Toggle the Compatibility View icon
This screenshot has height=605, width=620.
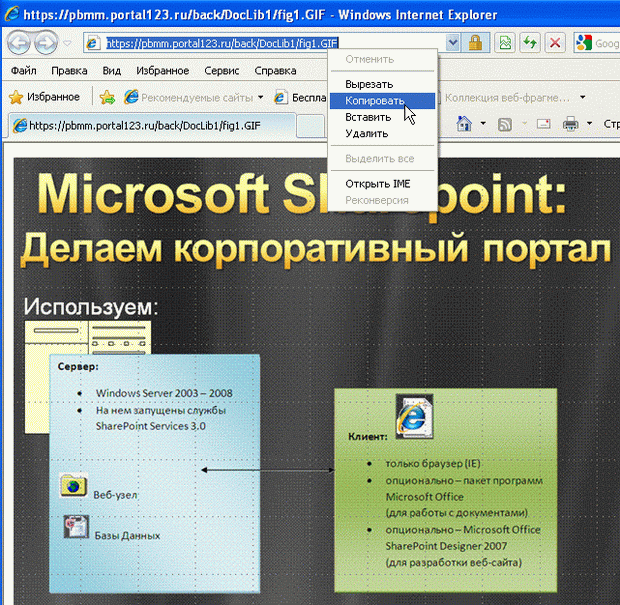(507, 43)
